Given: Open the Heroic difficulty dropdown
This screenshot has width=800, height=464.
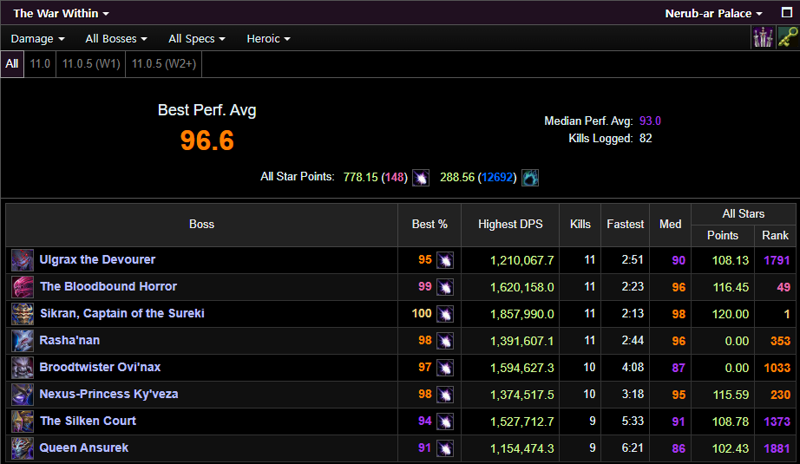Looking at the screenshot, I should (x=268, y=39).
